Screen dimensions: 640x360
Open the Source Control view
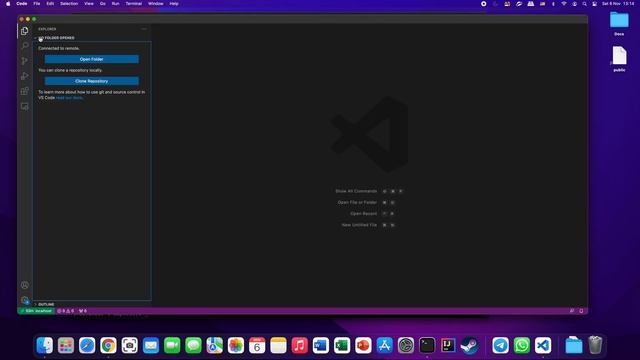25,61
